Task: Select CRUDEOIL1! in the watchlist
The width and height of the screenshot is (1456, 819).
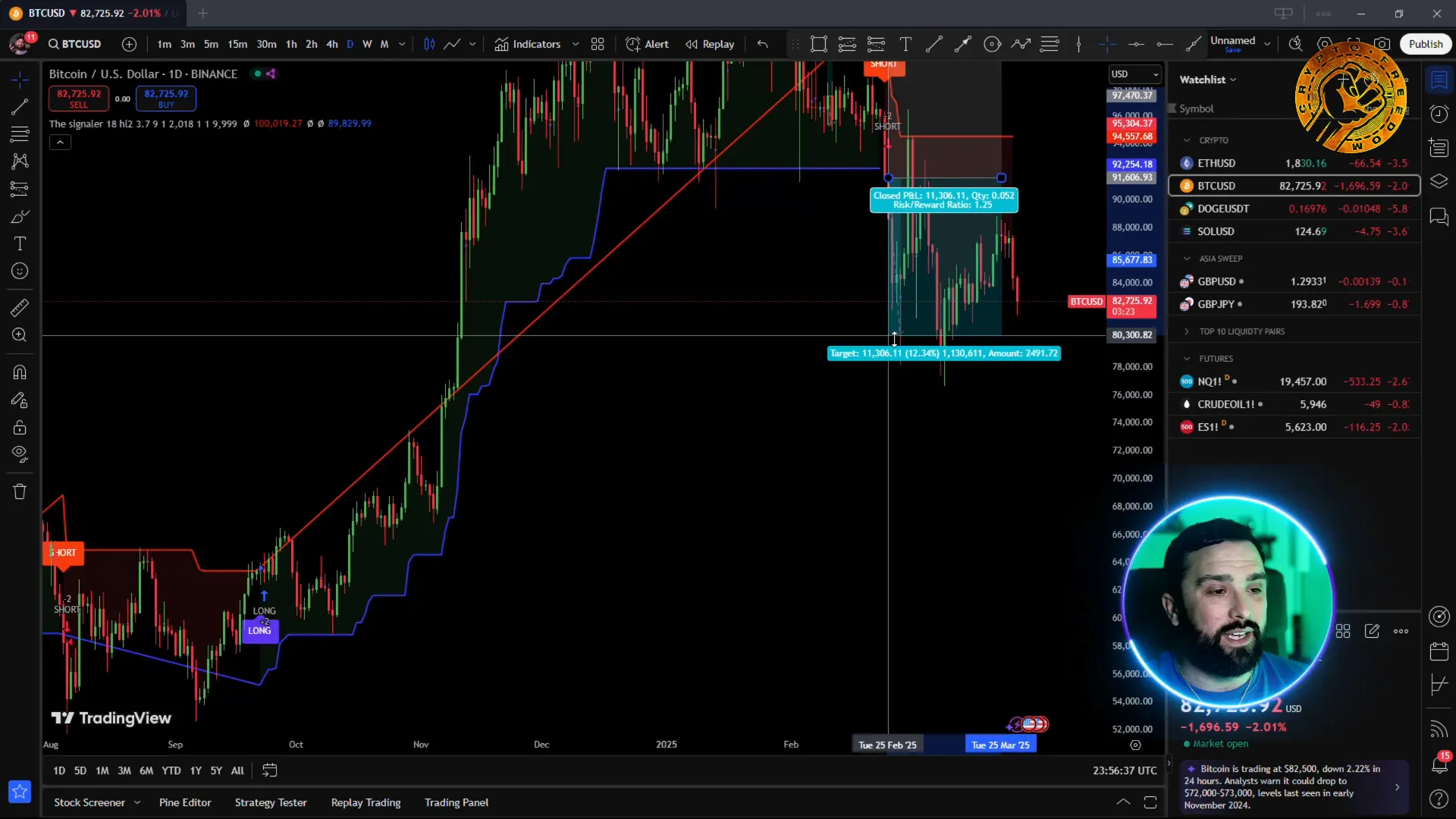Action: click(x=1294, y=404)
